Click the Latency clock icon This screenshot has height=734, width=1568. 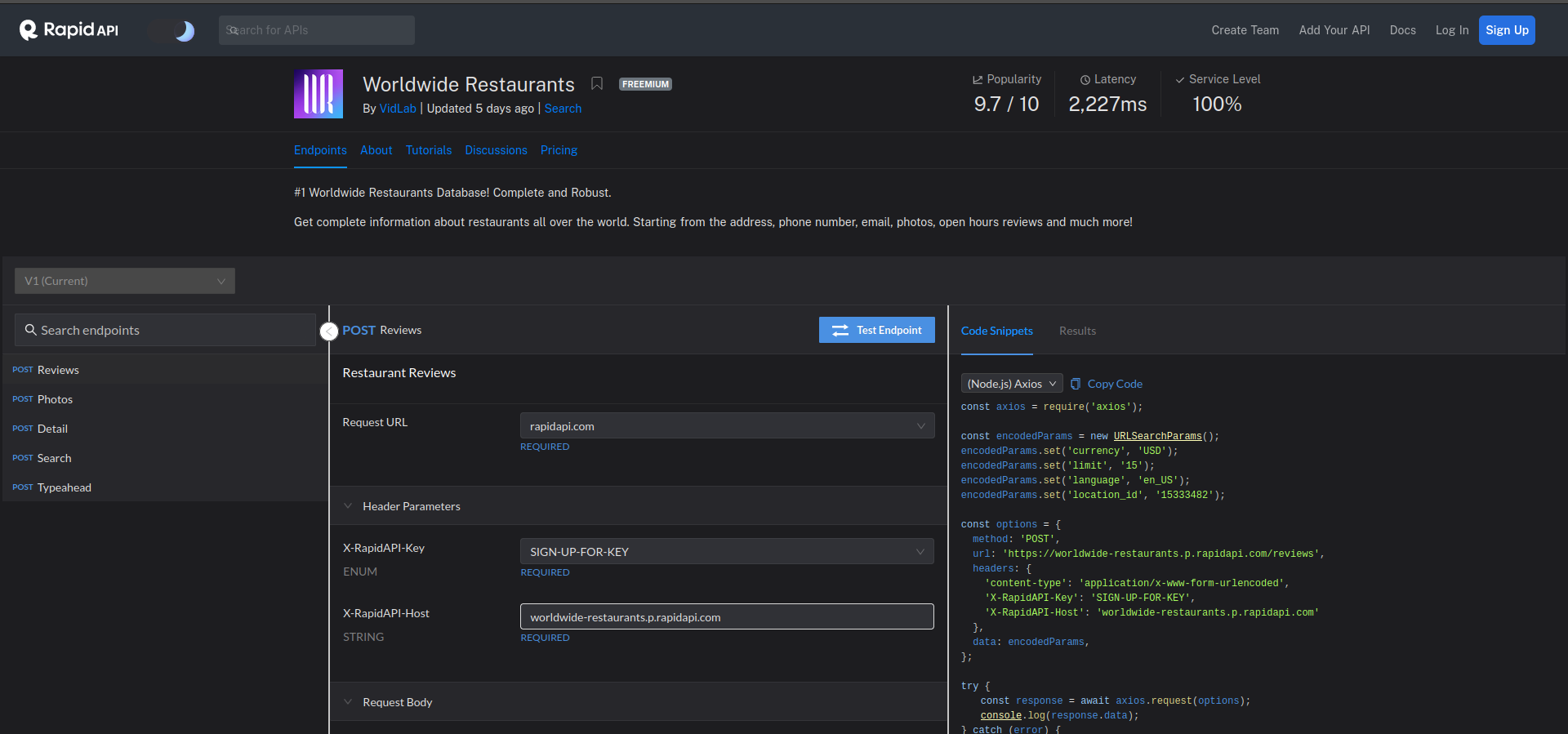click(1085, 80)
